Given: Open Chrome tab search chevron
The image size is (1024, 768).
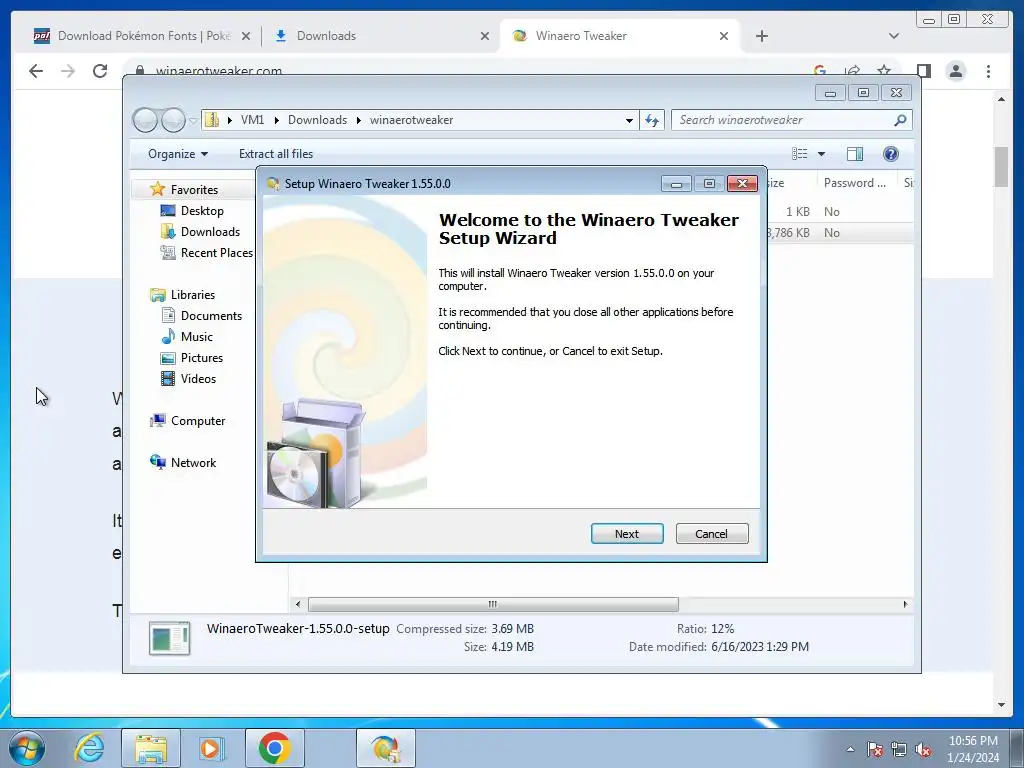Looking at the screenshot, I should (x=894, y=36).
